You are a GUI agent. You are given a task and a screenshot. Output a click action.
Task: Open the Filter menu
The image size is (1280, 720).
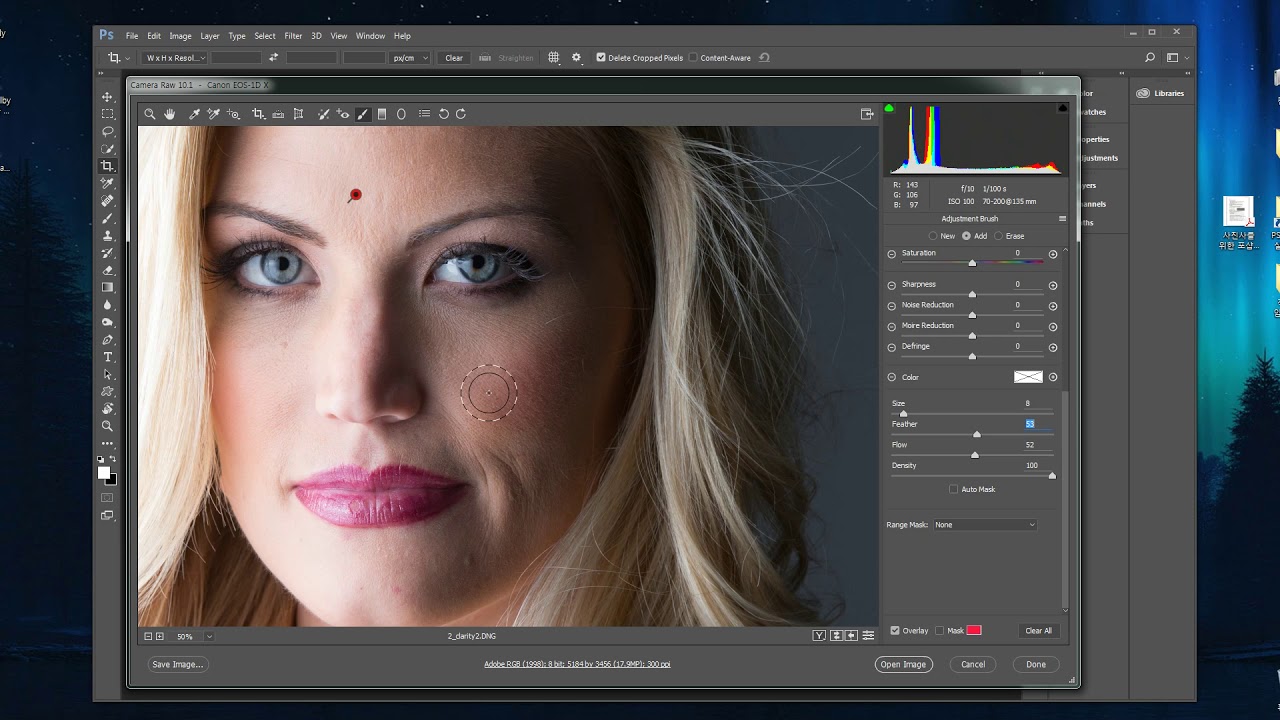pos(293,36)
